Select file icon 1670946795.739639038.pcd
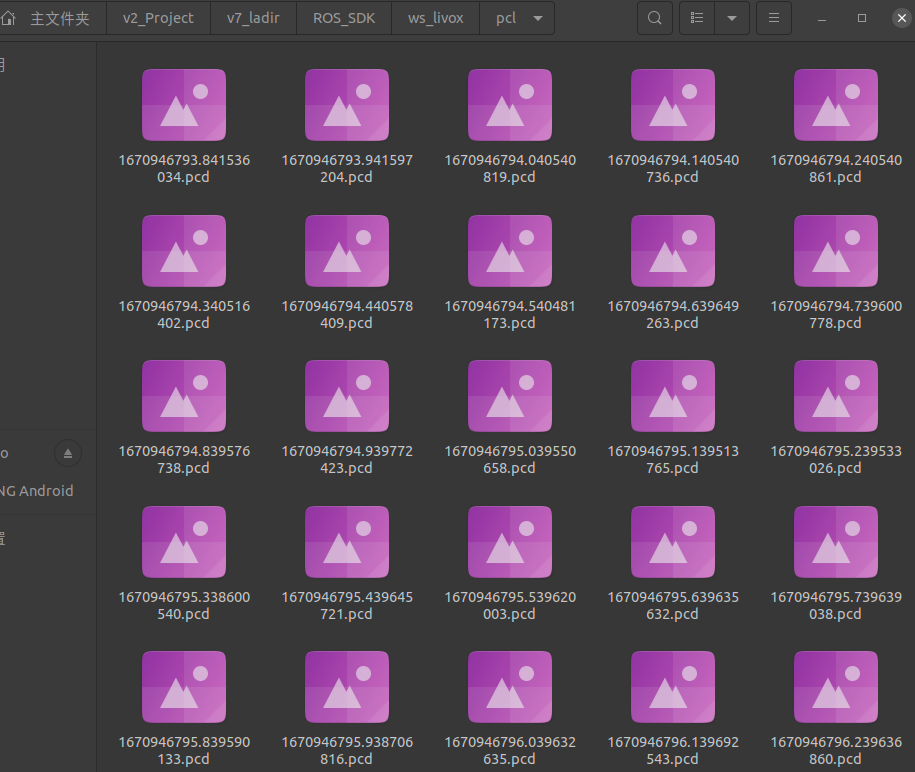 [836, 542]
